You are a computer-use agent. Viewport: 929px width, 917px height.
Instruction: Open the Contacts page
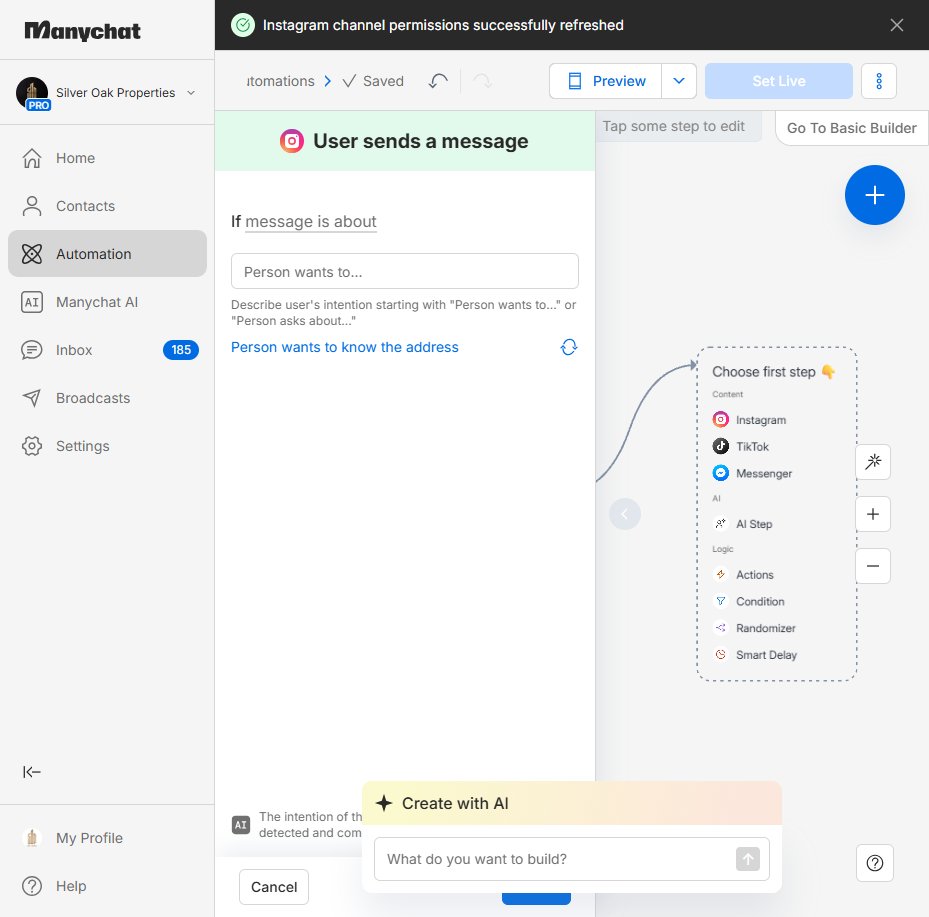[107, 206]
